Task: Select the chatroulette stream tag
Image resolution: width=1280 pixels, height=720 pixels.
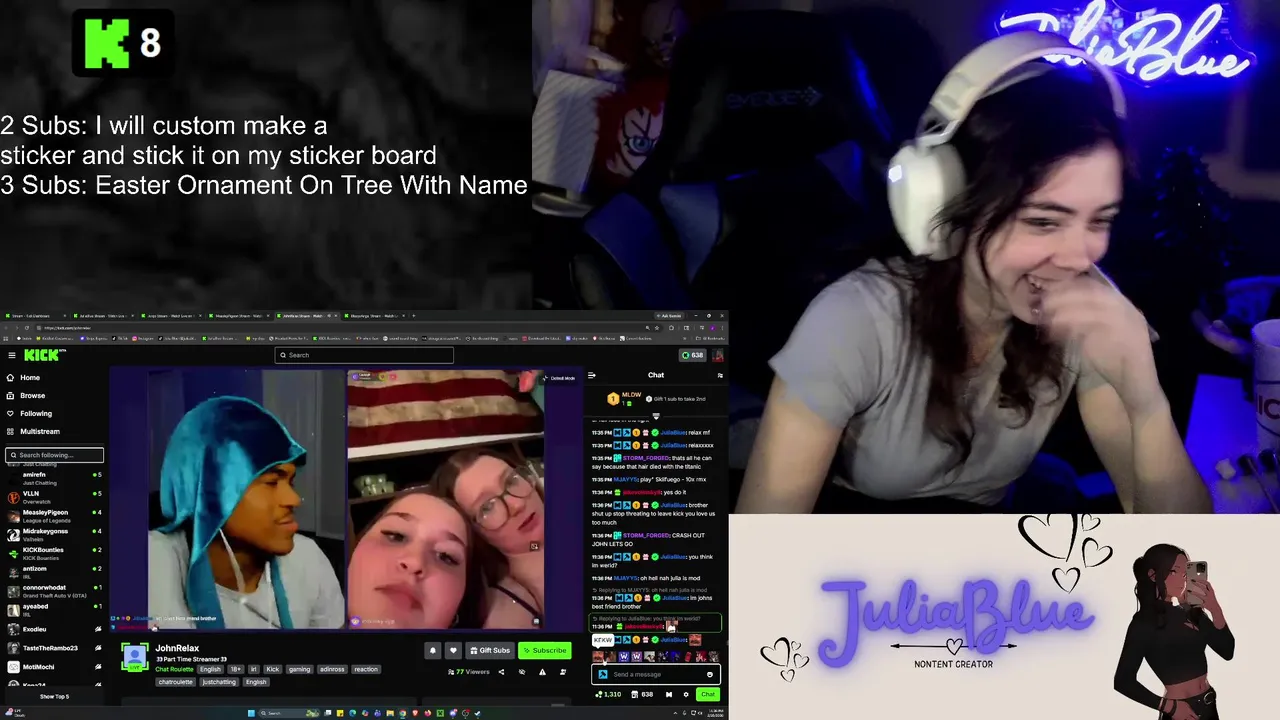Action: [175, 682]
